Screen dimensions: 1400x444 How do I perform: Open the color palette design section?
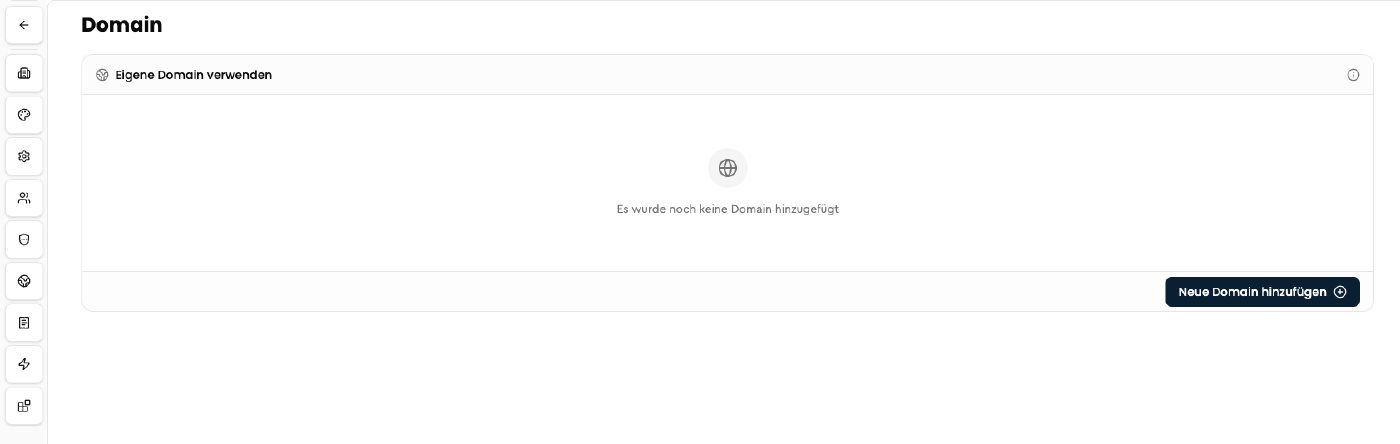[x=24, y=115]
